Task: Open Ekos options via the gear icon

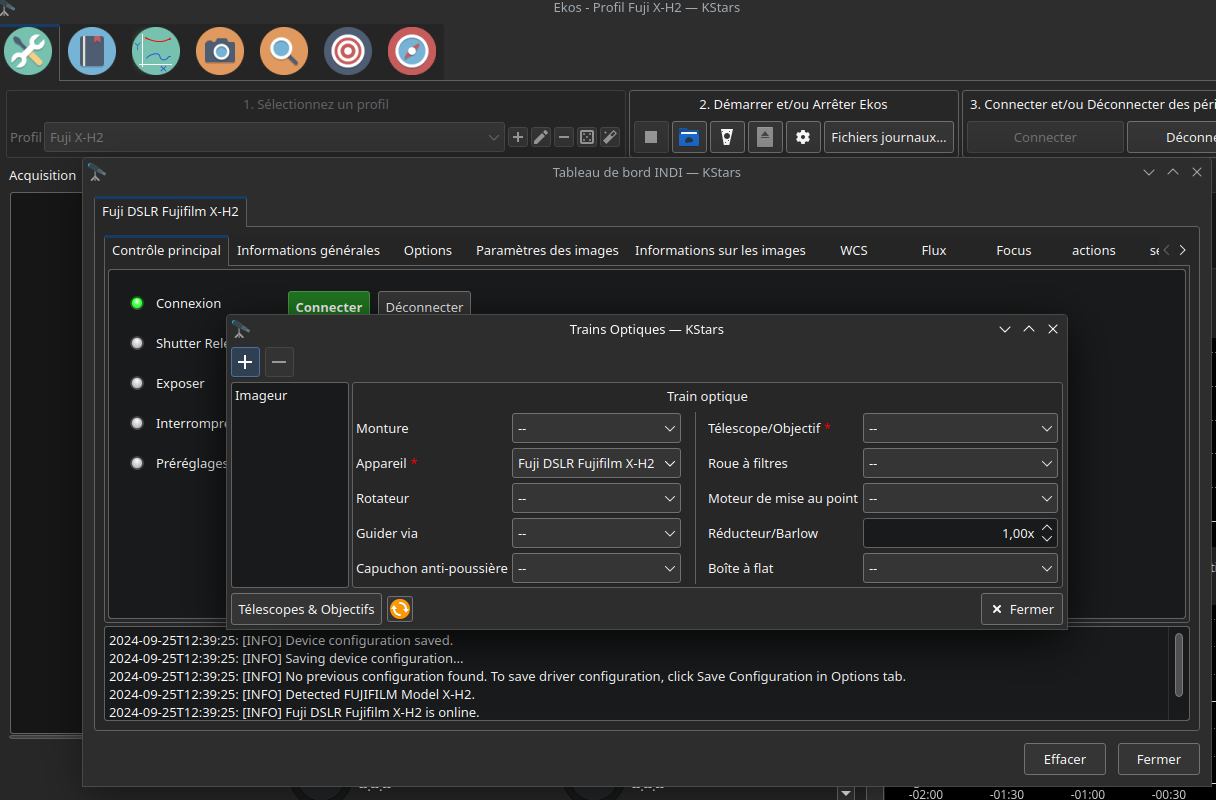Action: coord(803,137)
